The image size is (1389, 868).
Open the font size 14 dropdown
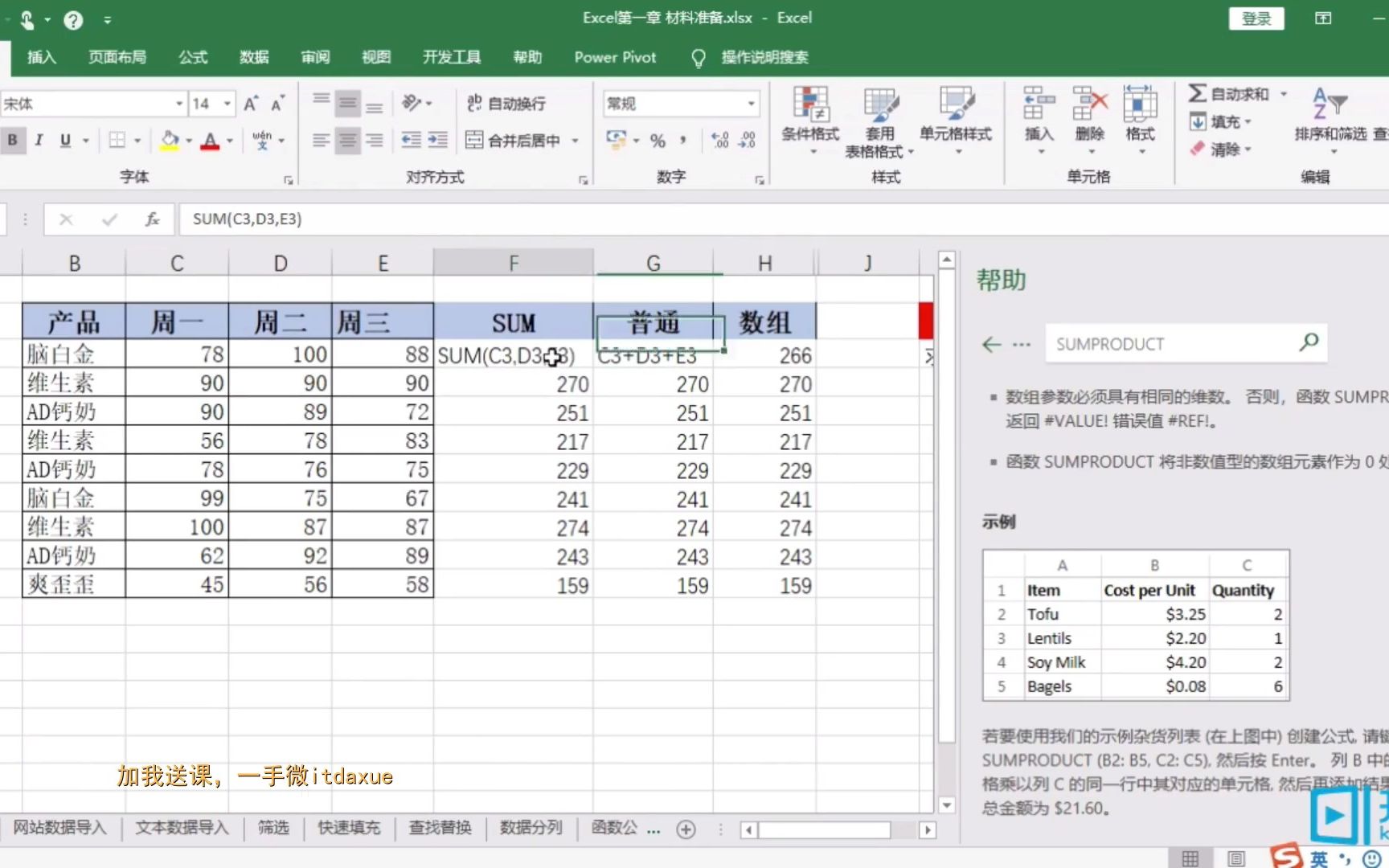(227, 104)
